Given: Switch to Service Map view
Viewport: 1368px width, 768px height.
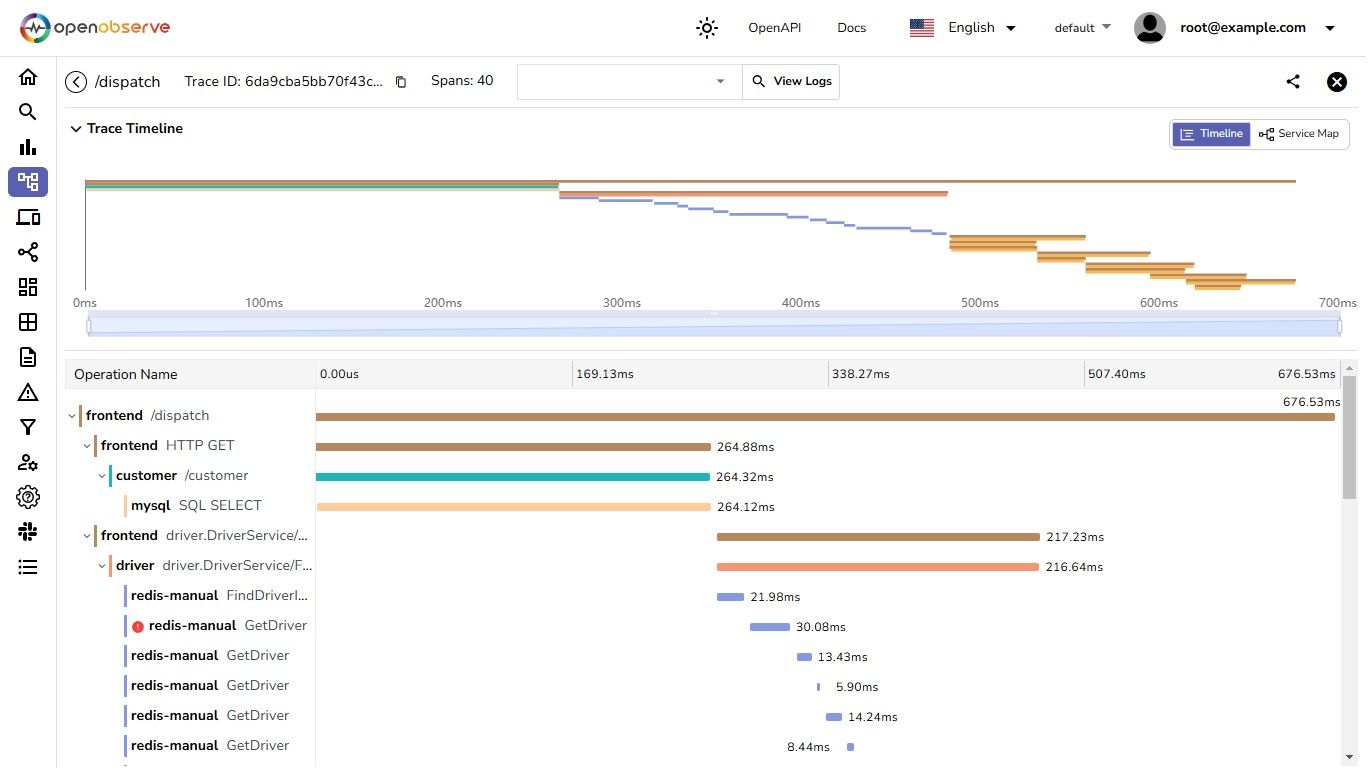Looking at the screenshot, I should [1299, 134].
